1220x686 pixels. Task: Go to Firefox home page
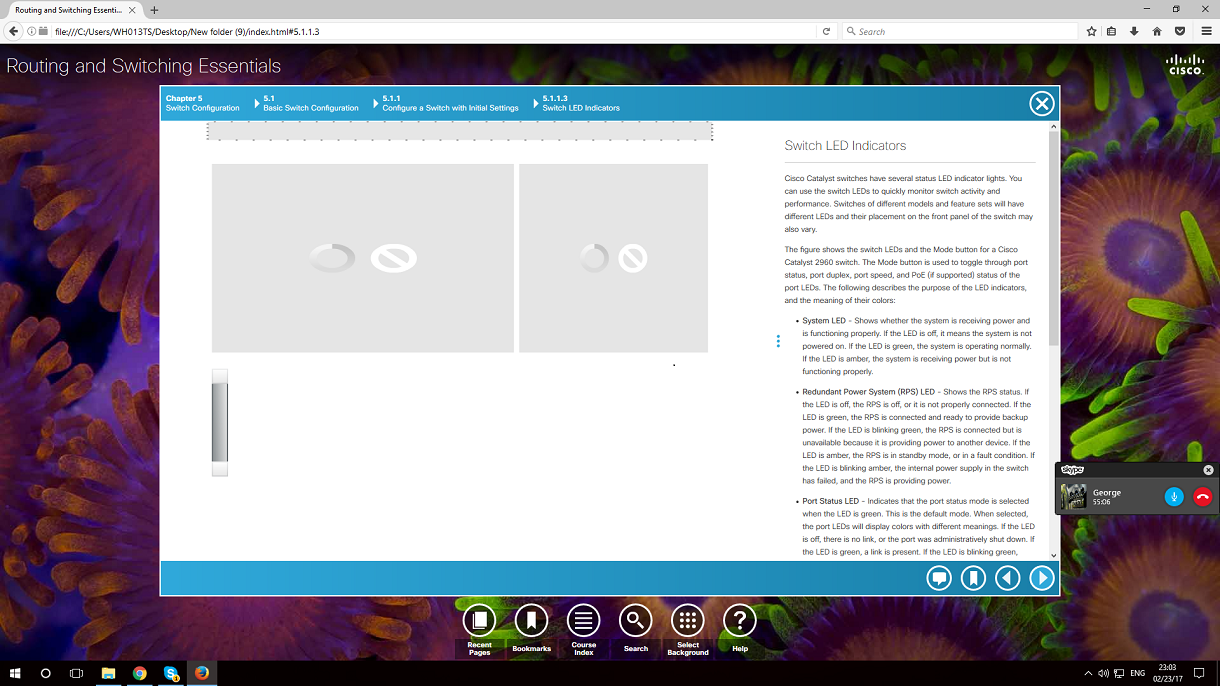[1157, 31]
